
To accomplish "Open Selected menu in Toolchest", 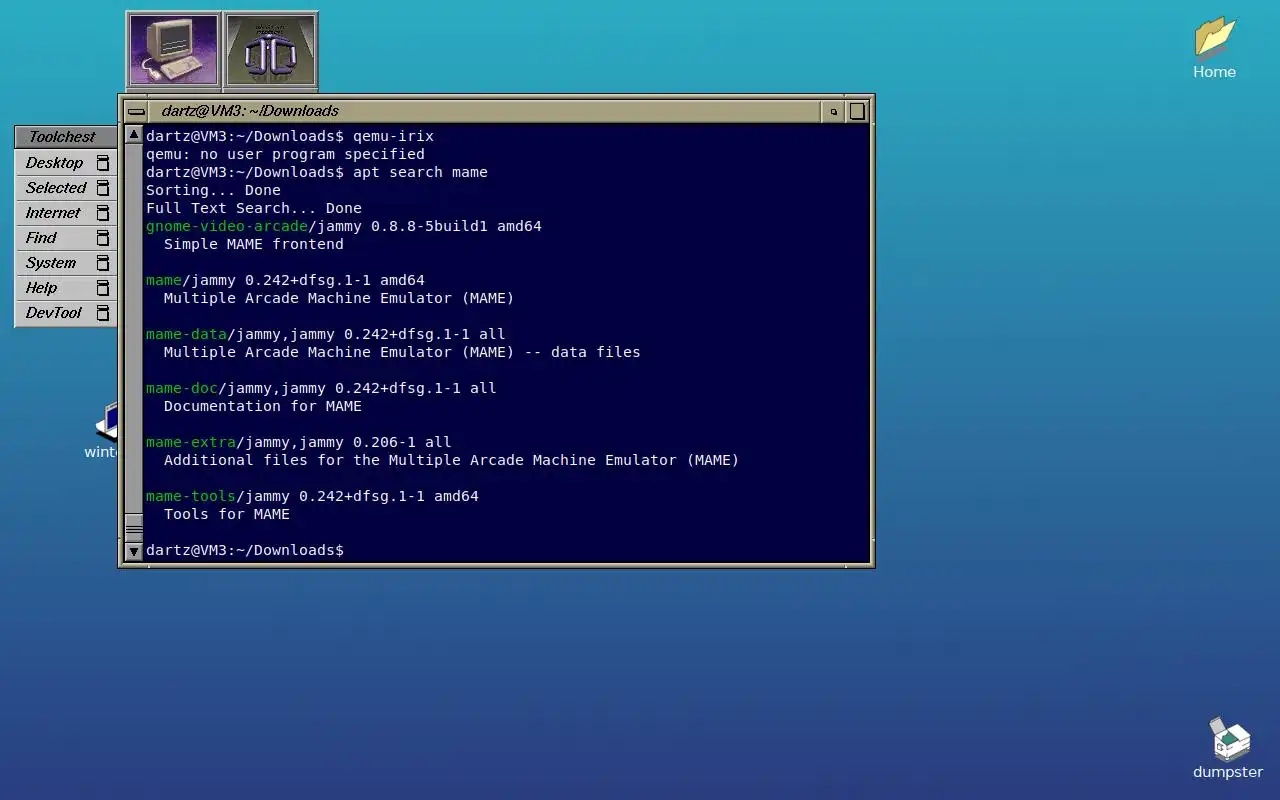I will [x=66, y=187].
